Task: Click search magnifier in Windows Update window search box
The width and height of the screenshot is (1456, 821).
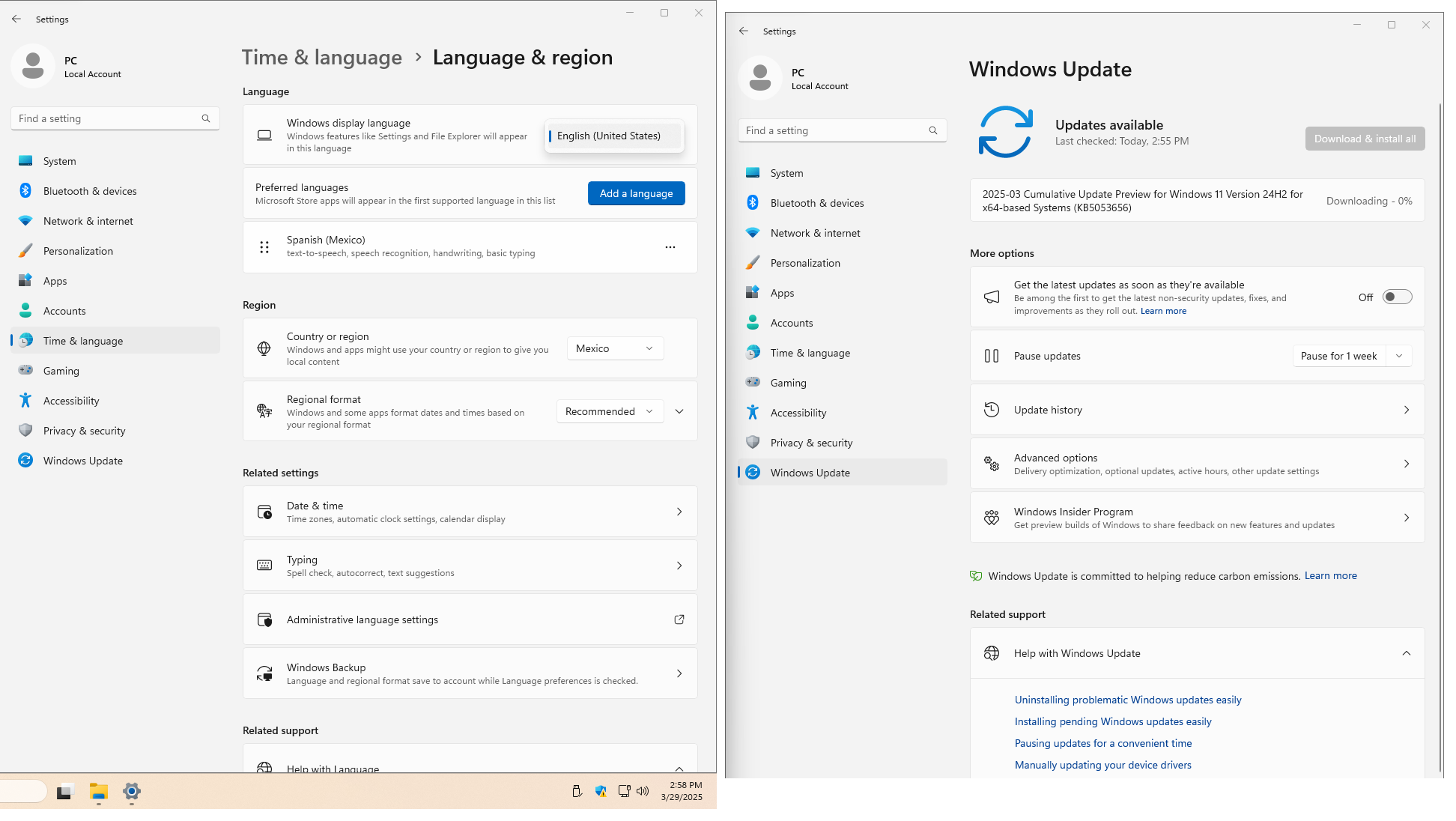Action: coord(933,130)
